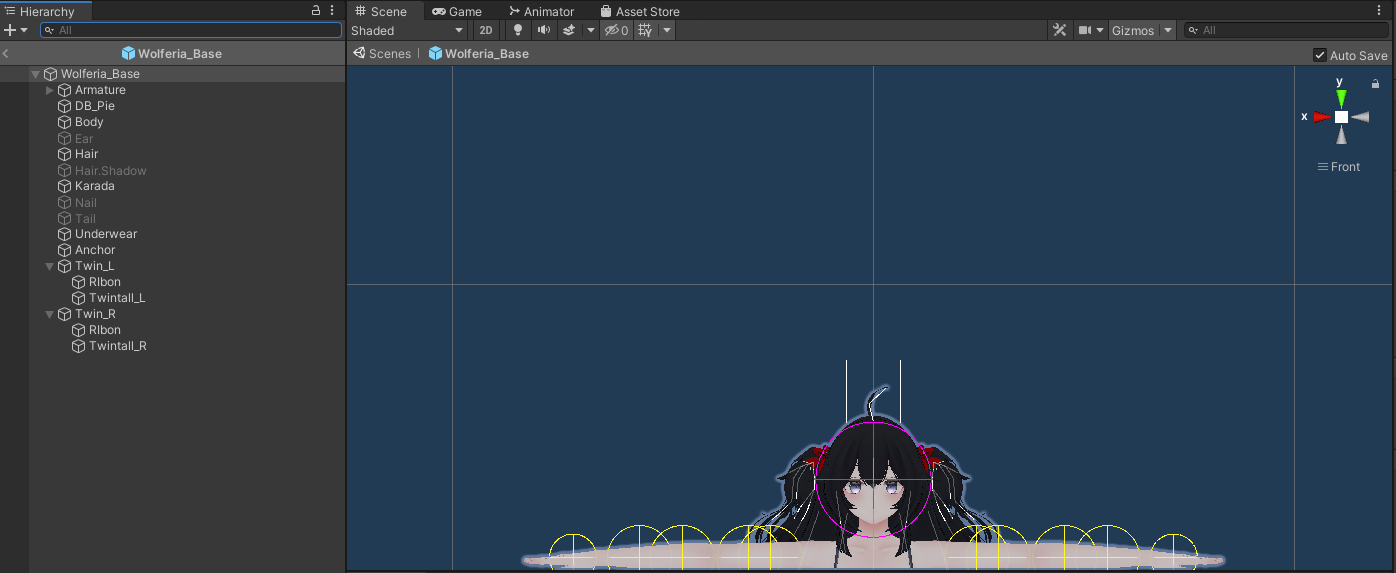Click the Hierarchy search field
This screenshot has width=1396, height=573.
click(191, 30)
